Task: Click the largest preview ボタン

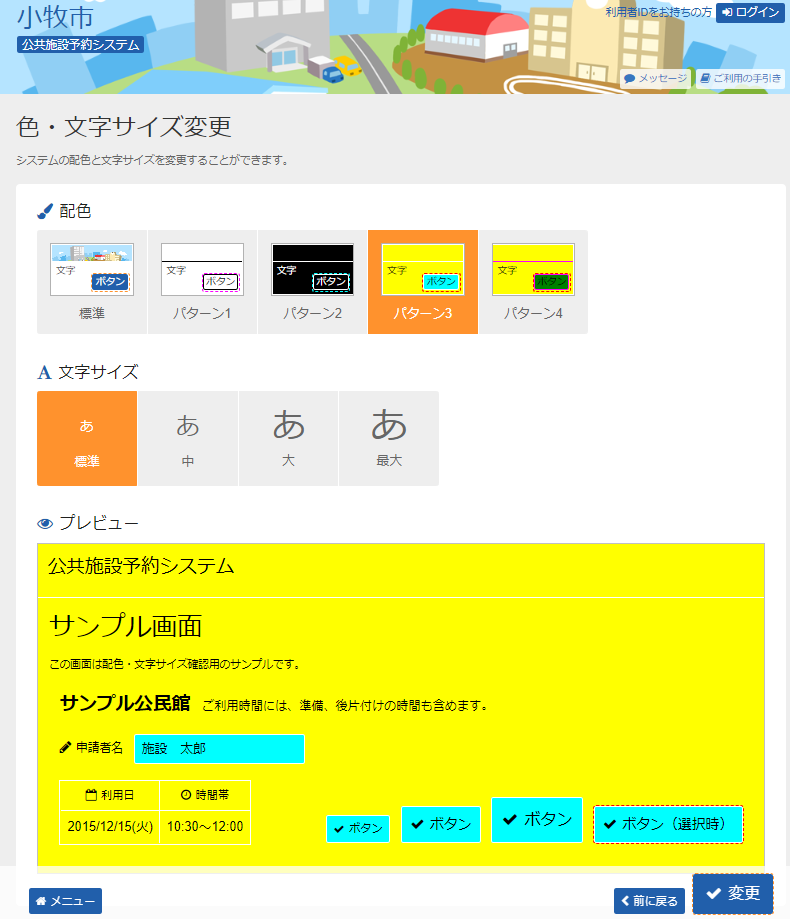Action: 537,819
